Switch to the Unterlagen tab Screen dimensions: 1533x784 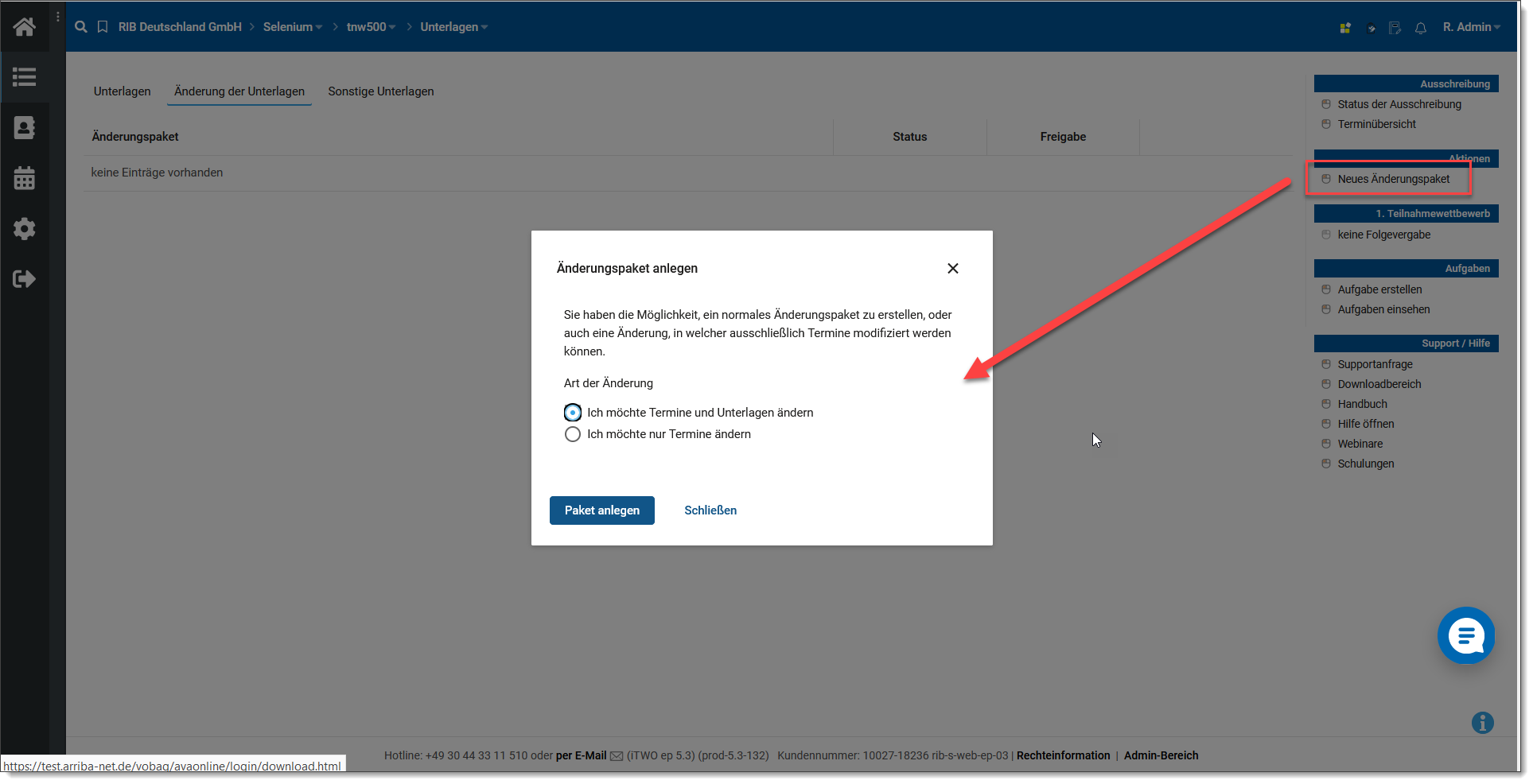click(123, 91)
